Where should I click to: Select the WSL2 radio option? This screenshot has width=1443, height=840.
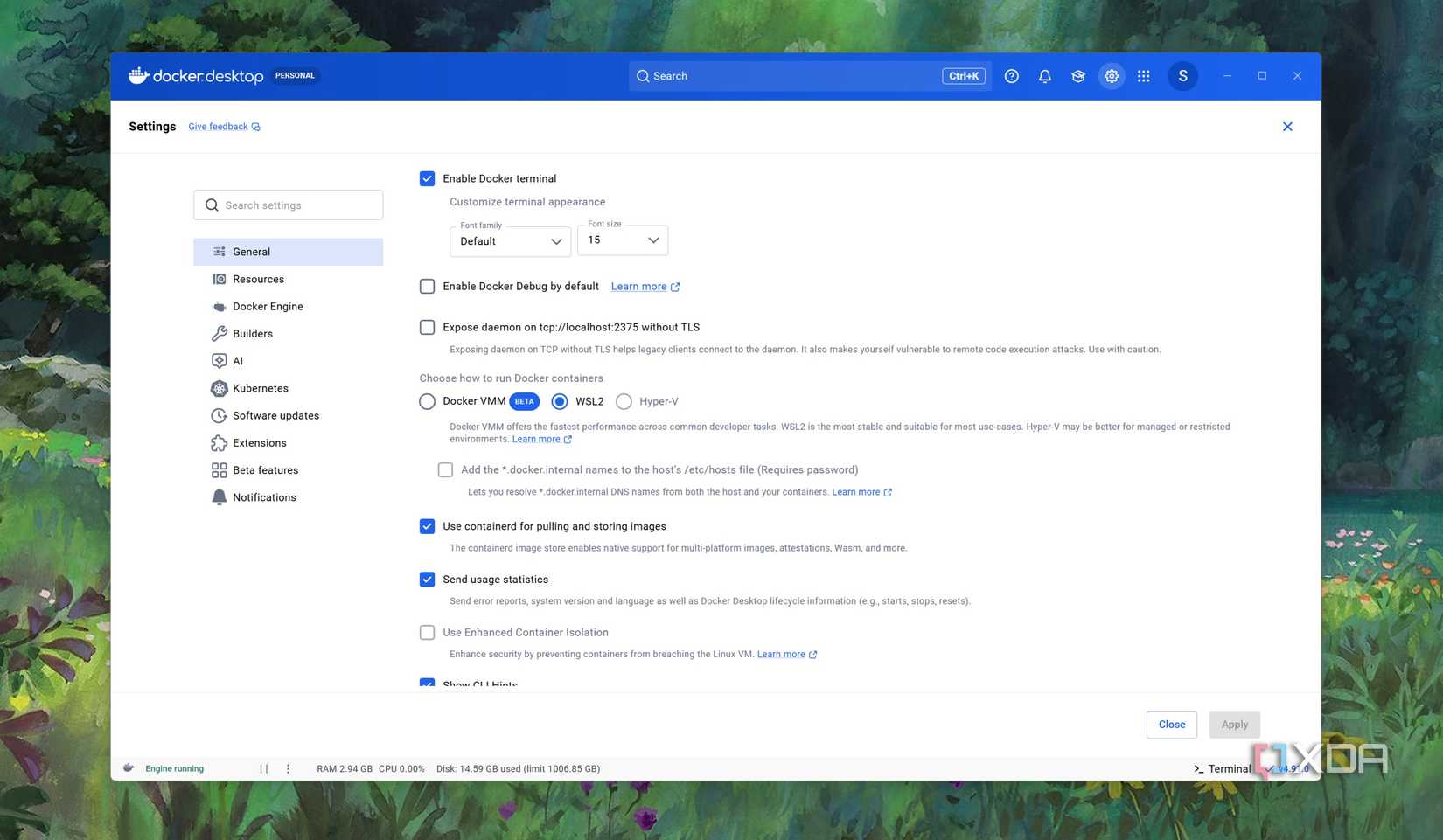tap(560, 401)
